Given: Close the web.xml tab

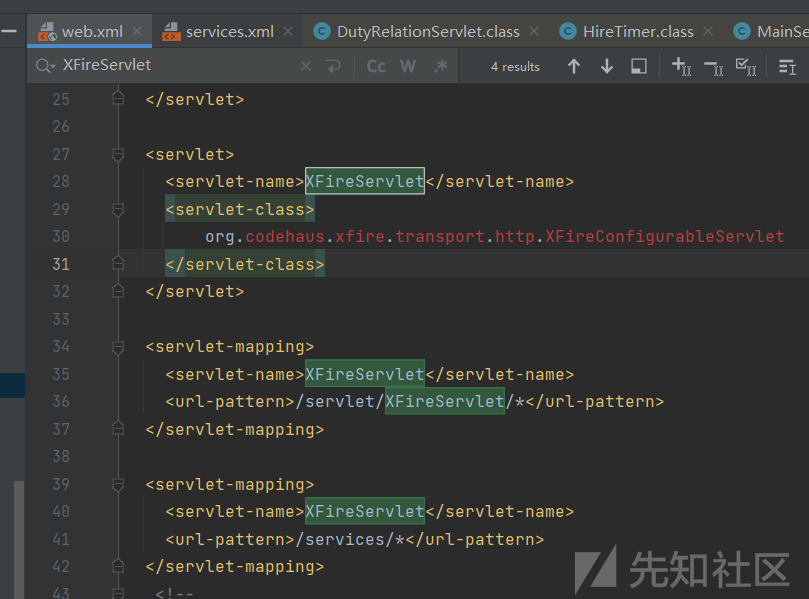Looking at the screenshot, I should 137,31.
